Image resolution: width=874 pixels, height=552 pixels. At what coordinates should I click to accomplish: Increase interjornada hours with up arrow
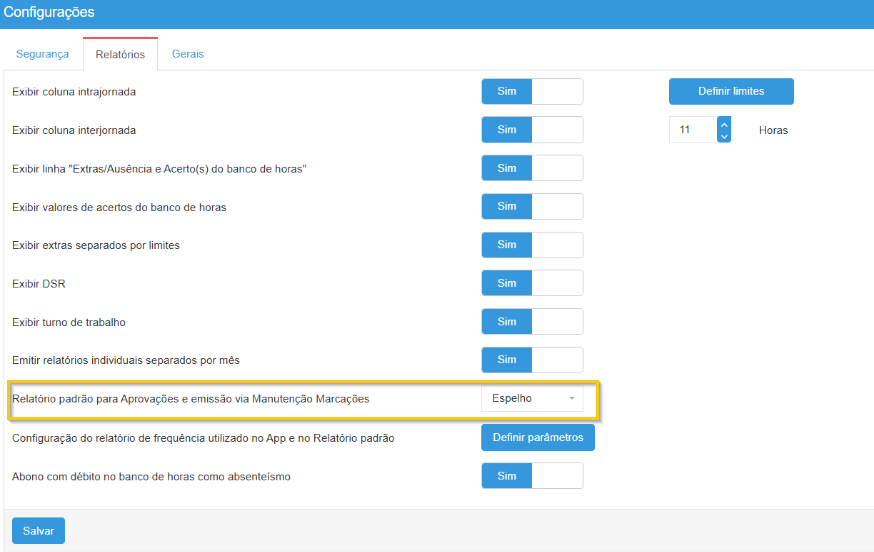coord(724,124)
